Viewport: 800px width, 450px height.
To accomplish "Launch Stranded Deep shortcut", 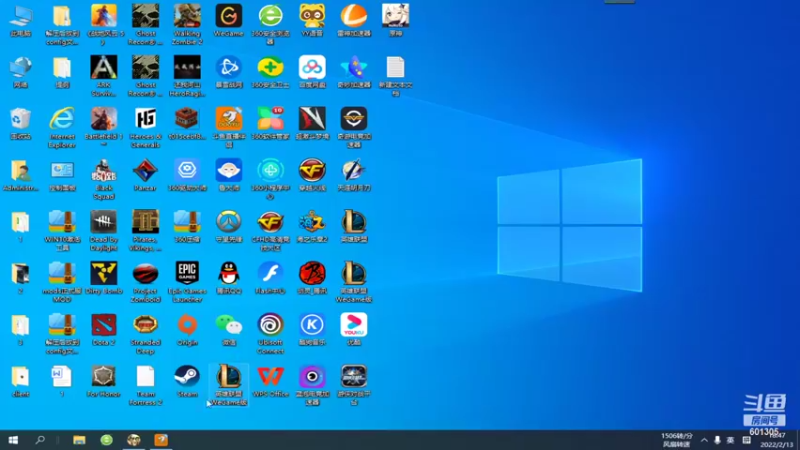I will (145, 334).
